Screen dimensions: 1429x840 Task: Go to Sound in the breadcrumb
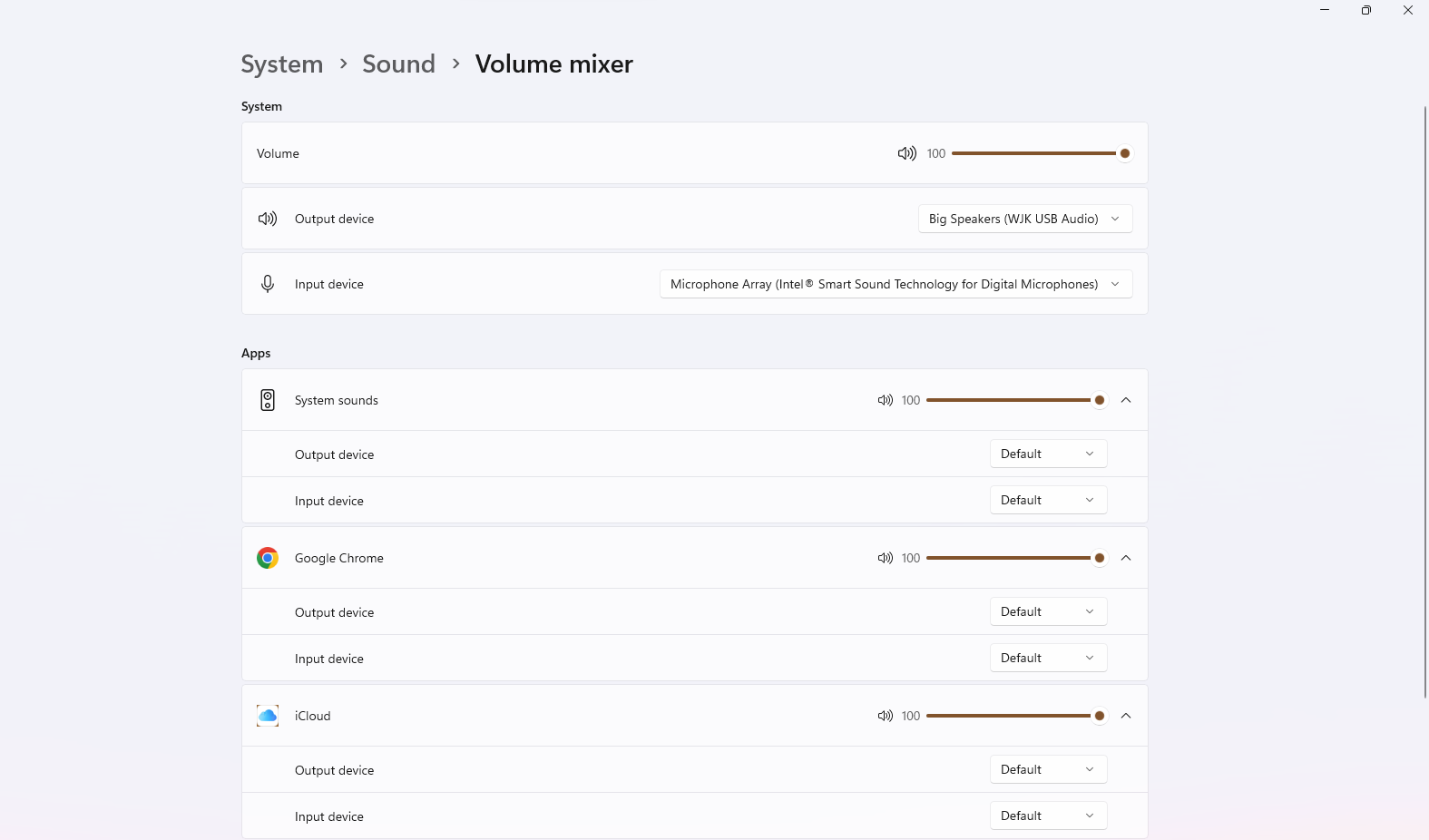[x=398, y=63]
